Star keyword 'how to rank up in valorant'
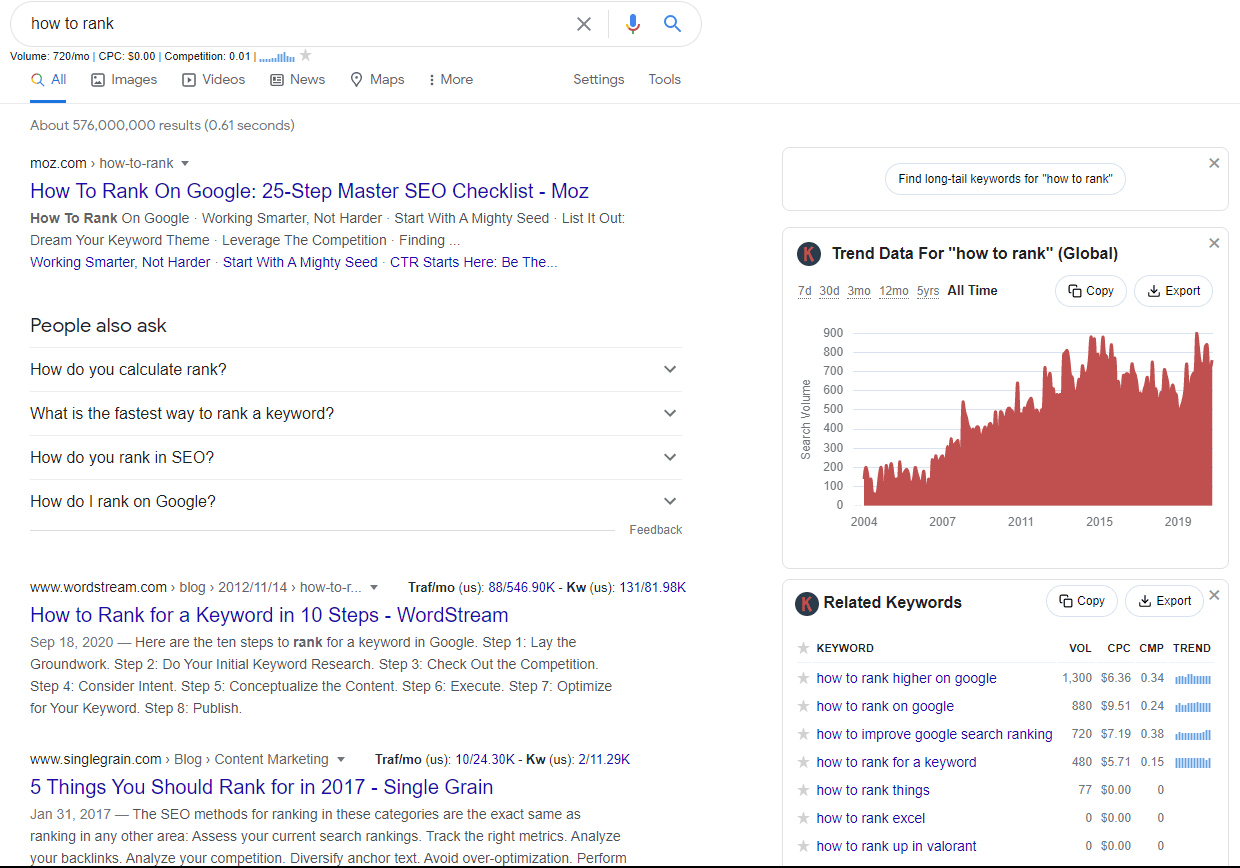Image resolution: width=1240 pixels, height=868 pixels. [x=802, y=846]
